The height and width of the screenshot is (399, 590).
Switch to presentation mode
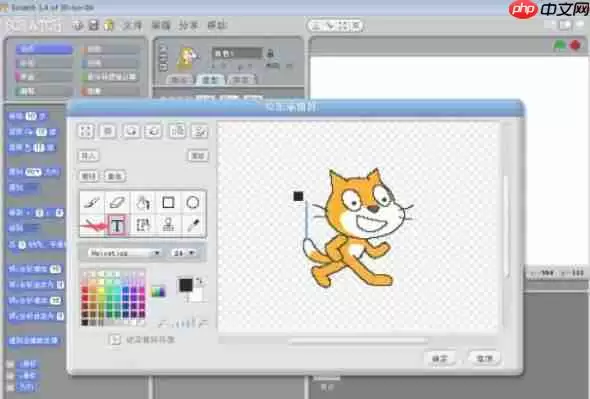580,25
